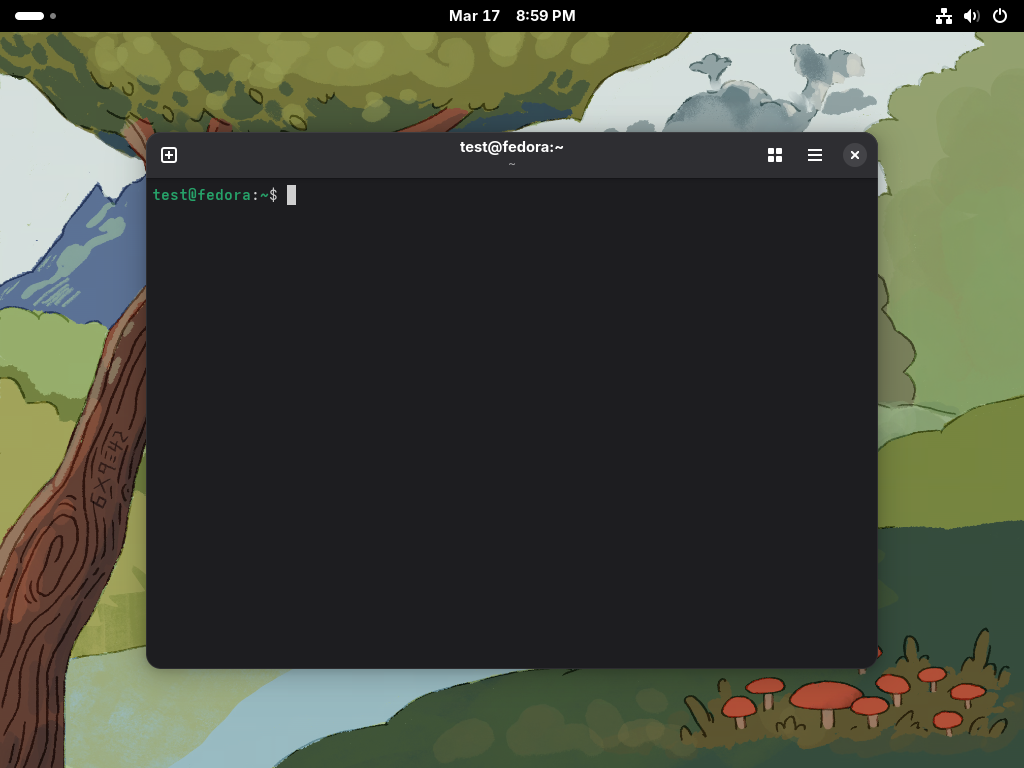Open the Activities workspace indicator
This screenshot has width=1024, height=768.
(35, 16)
